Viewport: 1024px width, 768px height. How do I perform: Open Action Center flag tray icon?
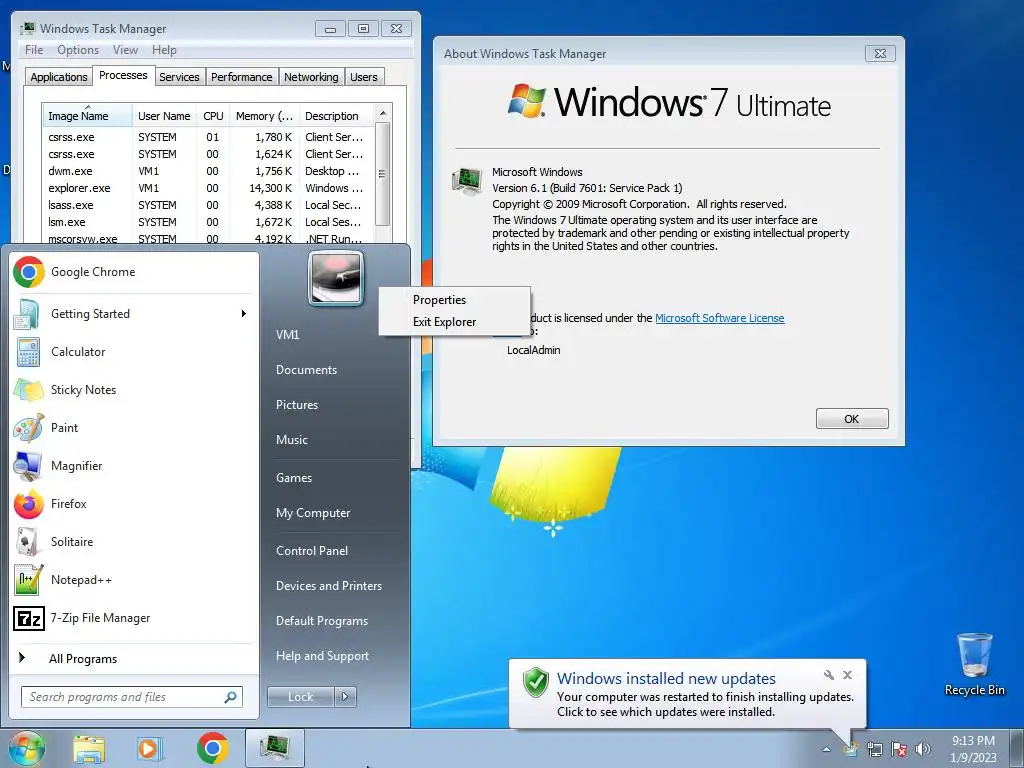click(x=899, y=749)
